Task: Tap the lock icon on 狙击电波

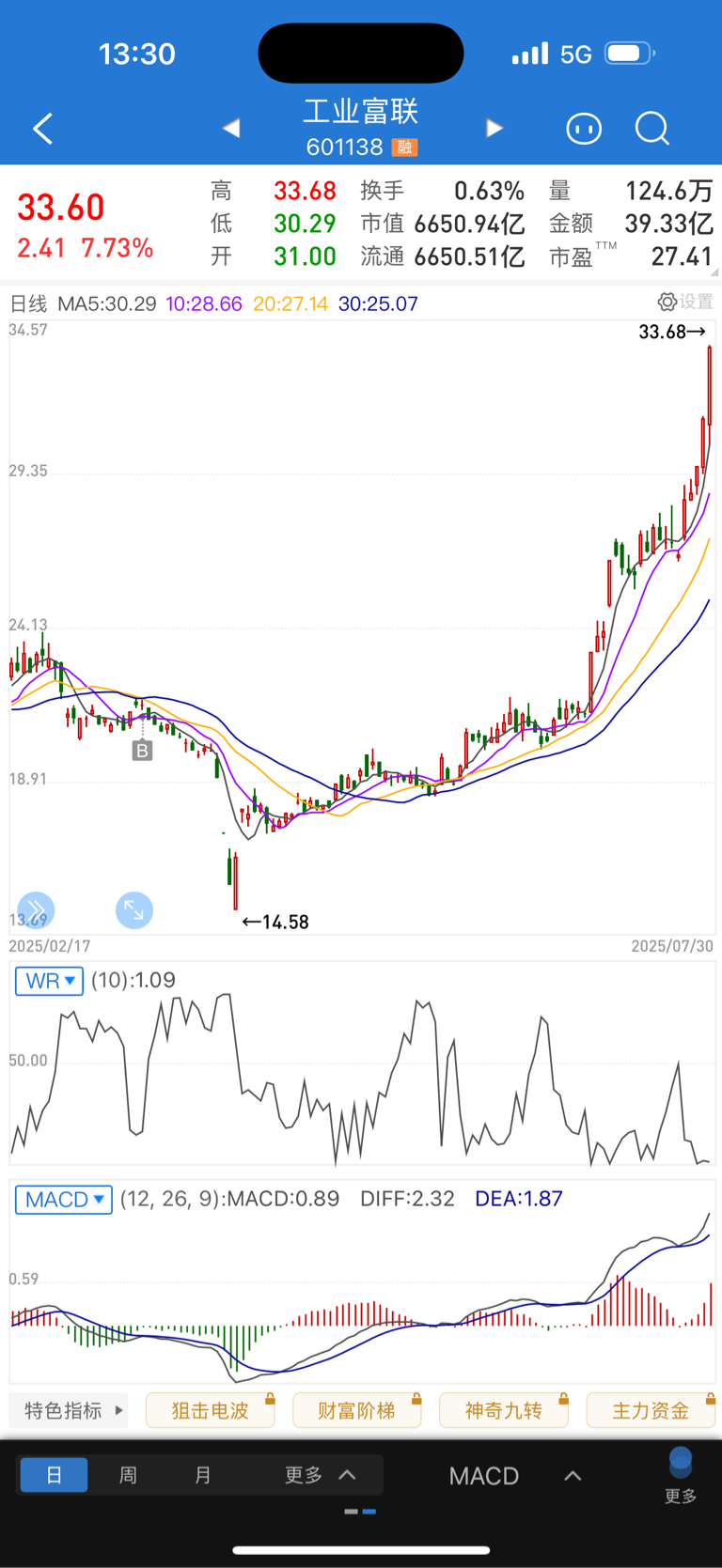Action: tap(270, 1399)
